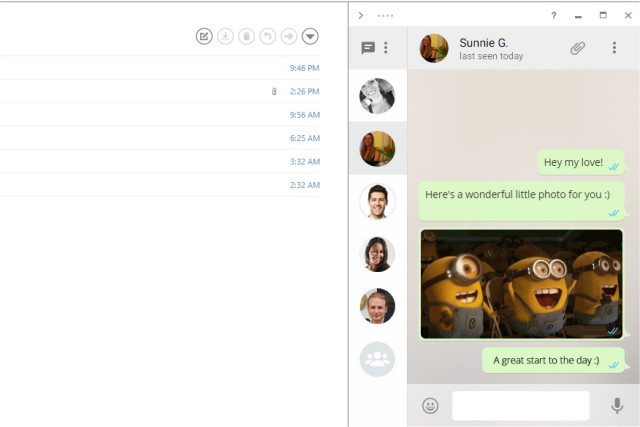
Task: Open the chat options three-dot menu
Action: (614, 48)
